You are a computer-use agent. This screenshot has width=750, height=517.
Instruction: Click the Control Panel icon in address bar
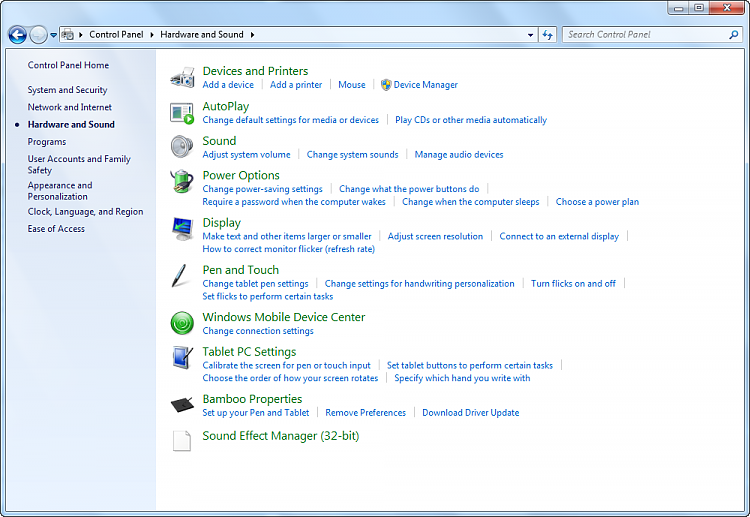tap(68, 34)
